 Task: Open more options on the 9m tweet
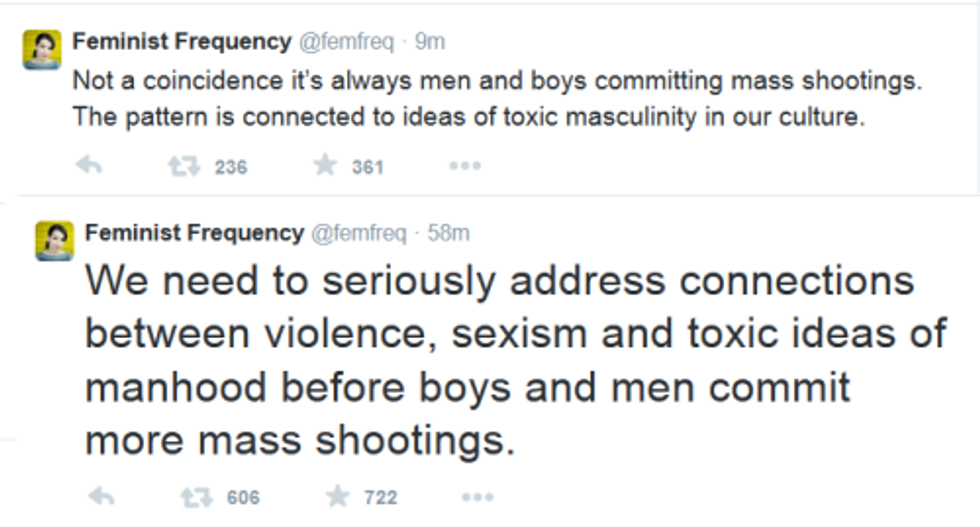pyautogui.click(x=465, y=167)
